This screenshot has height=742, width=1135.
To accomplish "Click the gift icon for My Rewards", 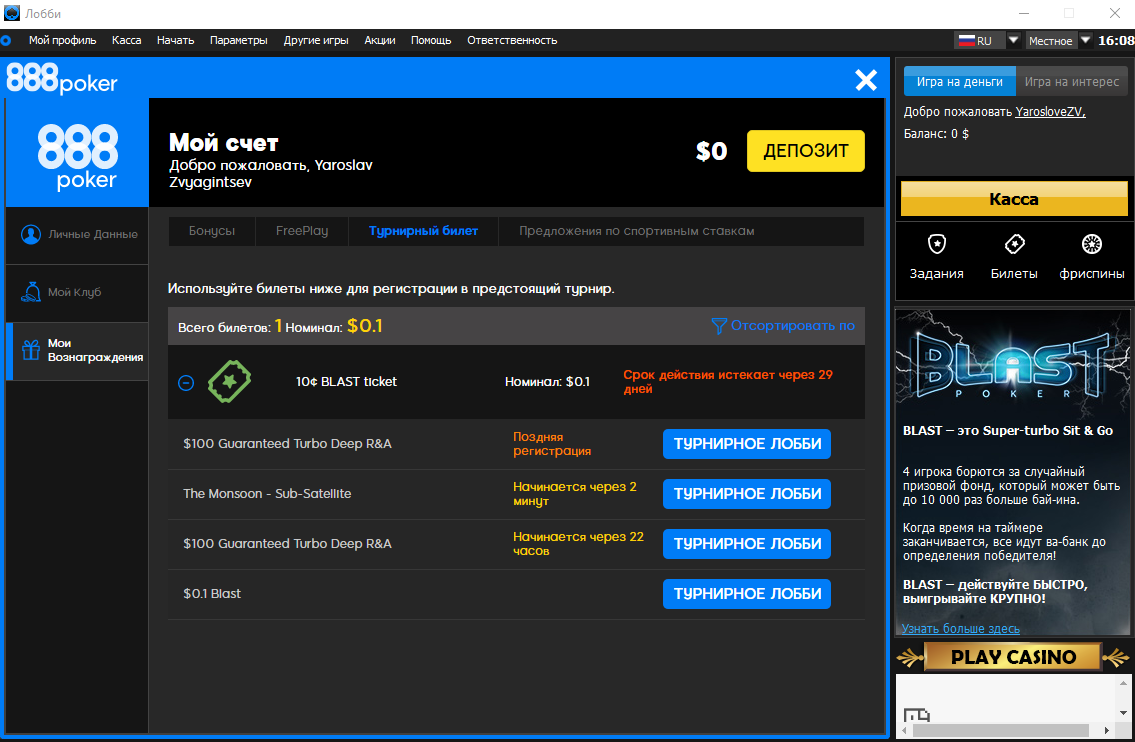I will 30,350.
